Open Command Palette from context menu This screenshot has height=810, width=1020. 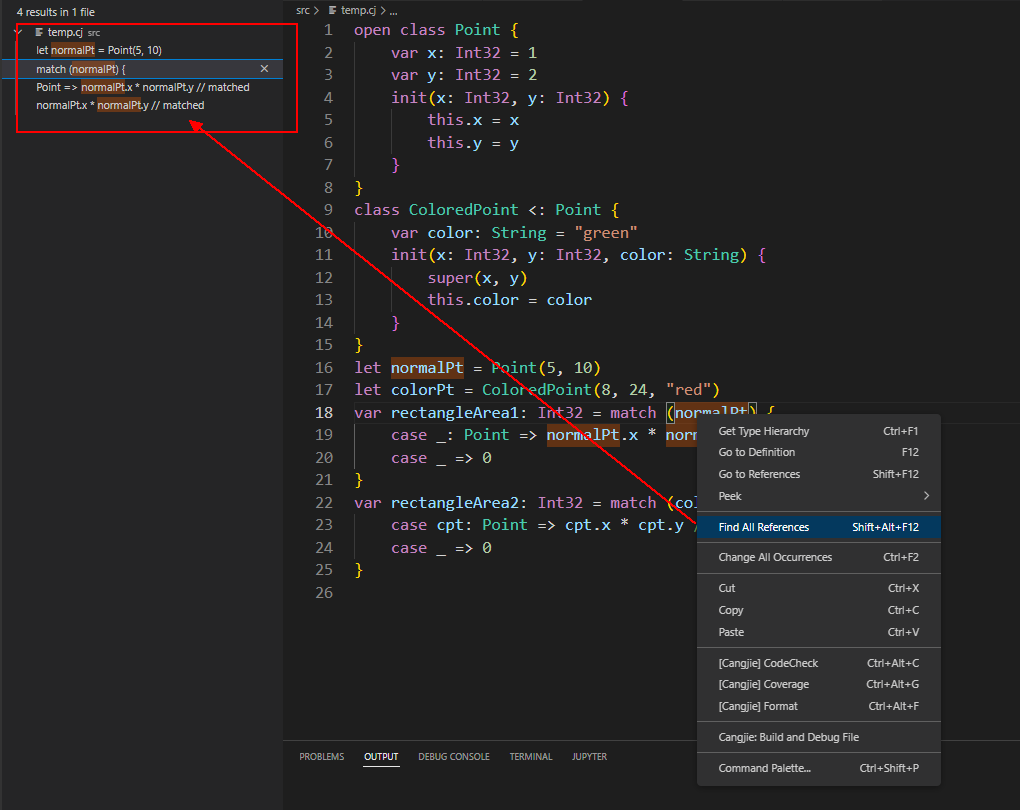click(765, 768)
